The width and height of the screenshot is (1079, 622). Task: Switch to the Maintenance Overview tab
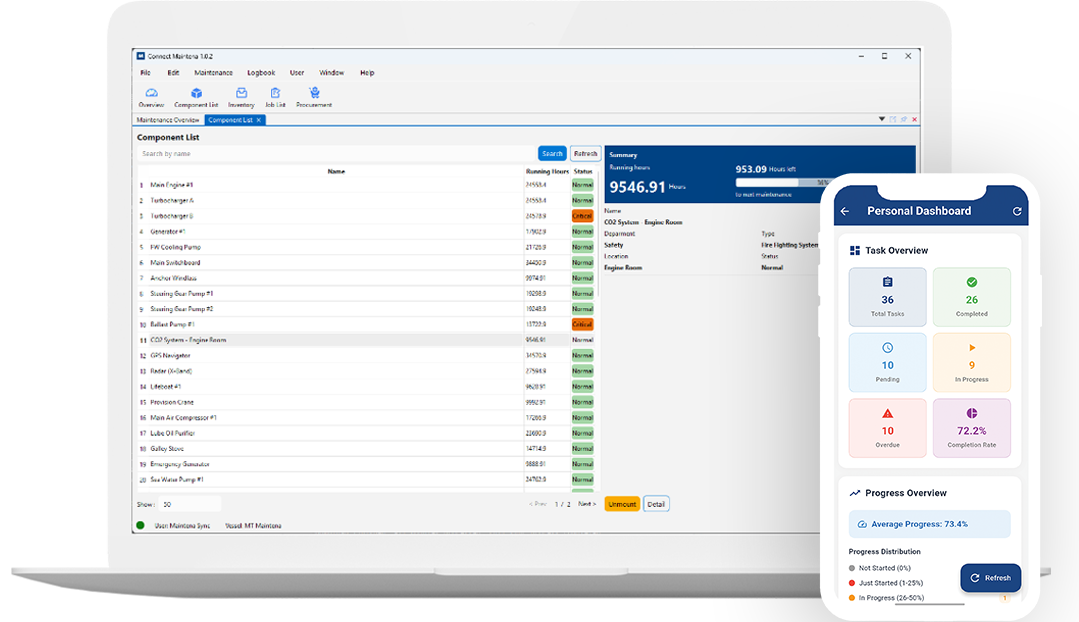click(x=167, y=118)
